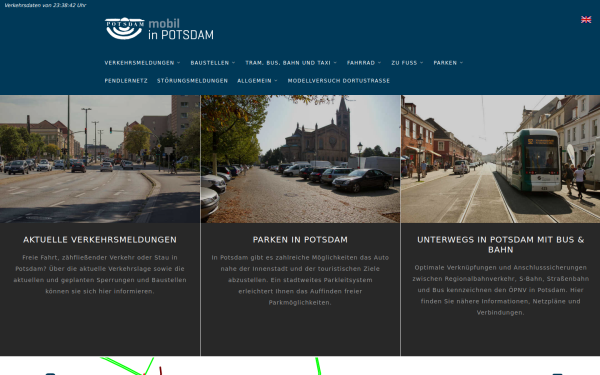Image resolution: width=600 pixels, height=375 pixels.
Task: Select the Verkehrsdaten von 23:38:42 Uhr timestamp
Action: click(45, 5)
